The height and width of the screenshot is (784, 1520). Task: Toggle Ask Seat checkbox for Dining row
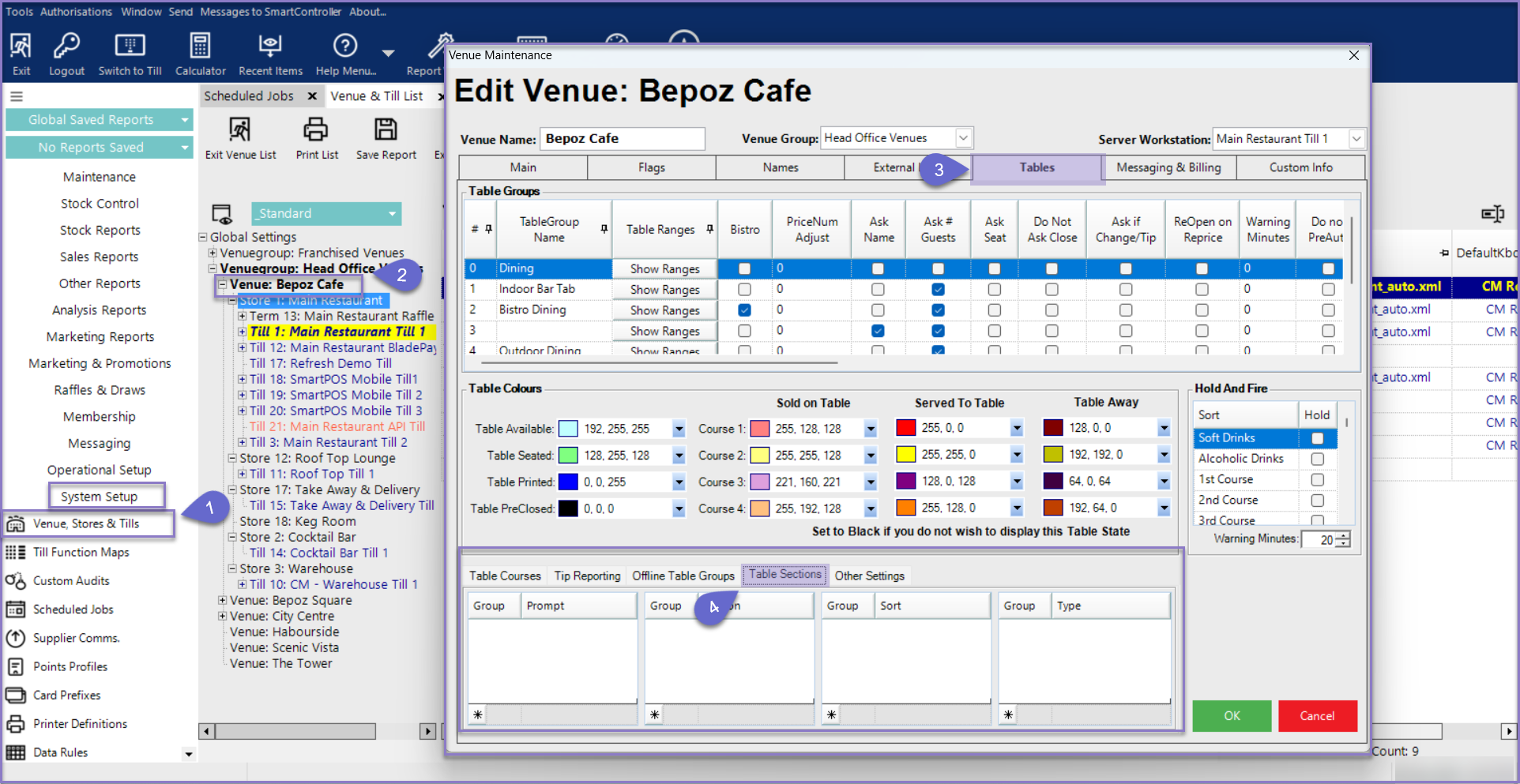pos(995,268)
